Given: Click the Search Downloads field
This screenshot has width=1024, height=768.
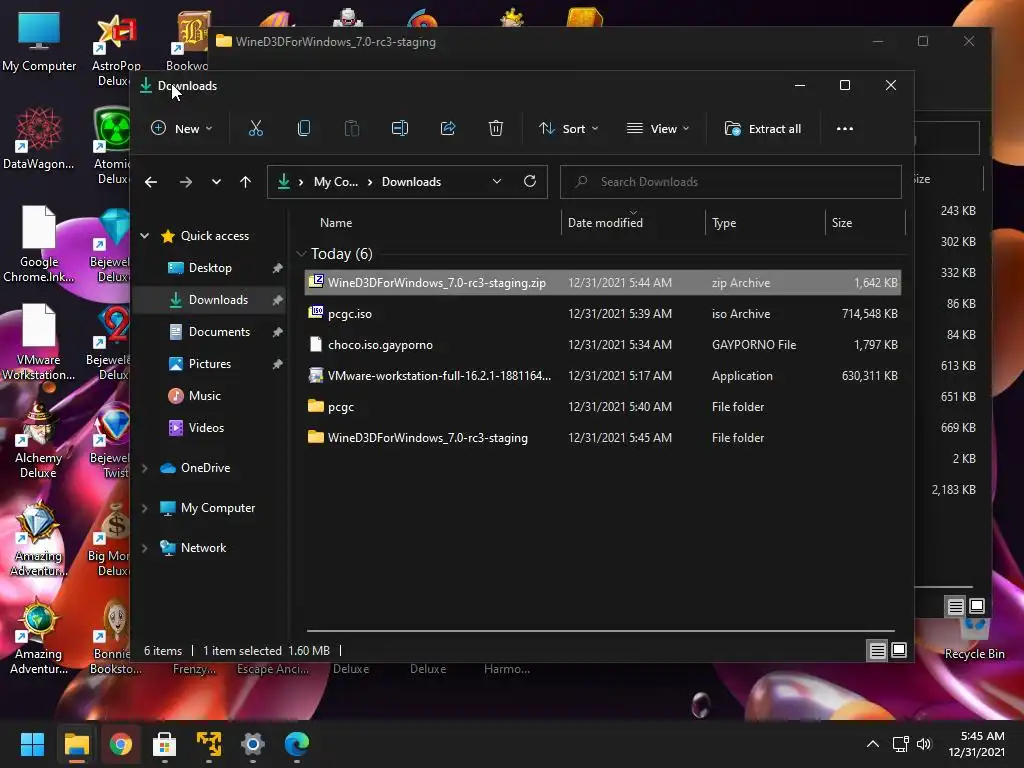Looking at the screenshot, I should point(731,182).
